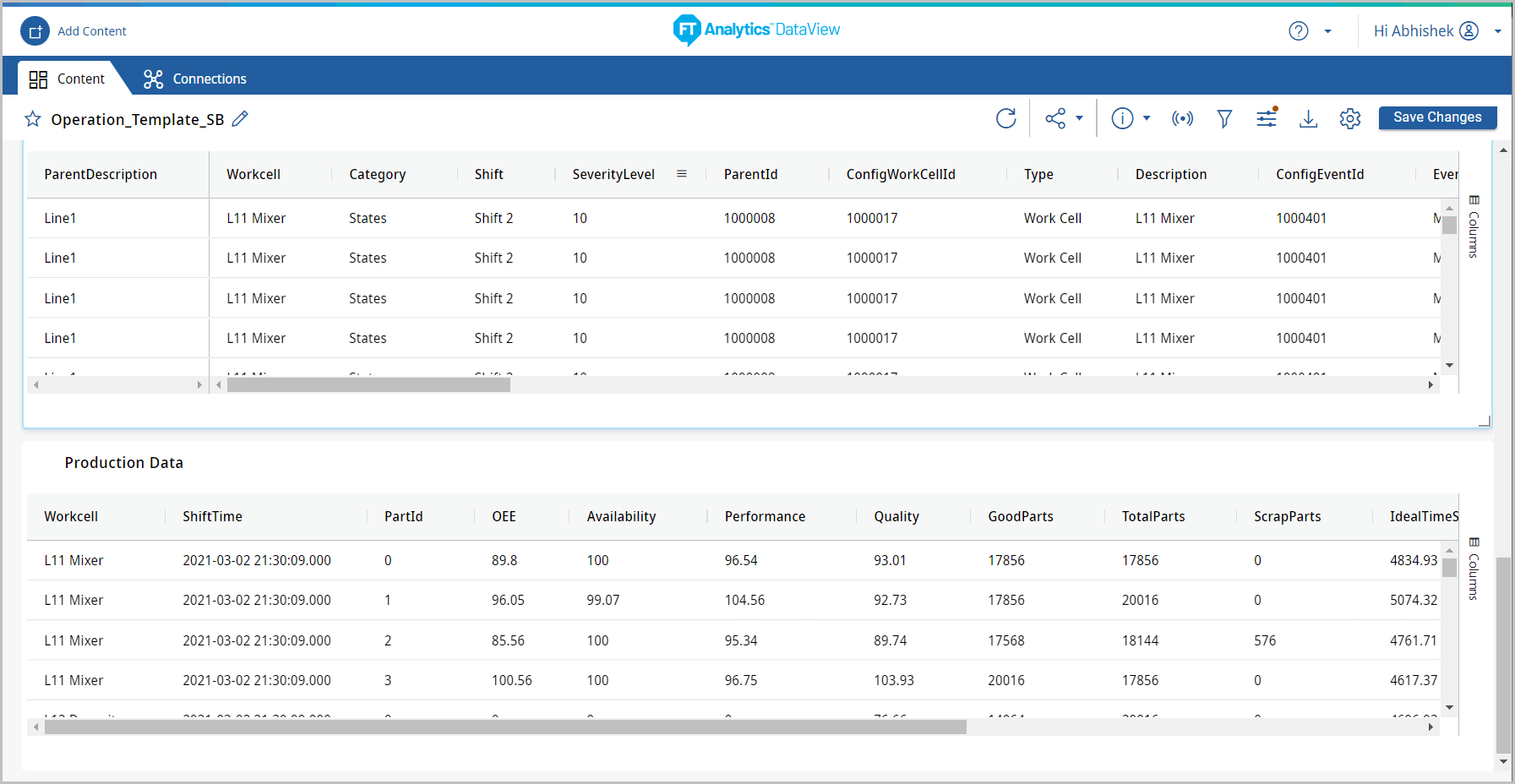Open the SeverityLevel column menu

coord(681,174)
